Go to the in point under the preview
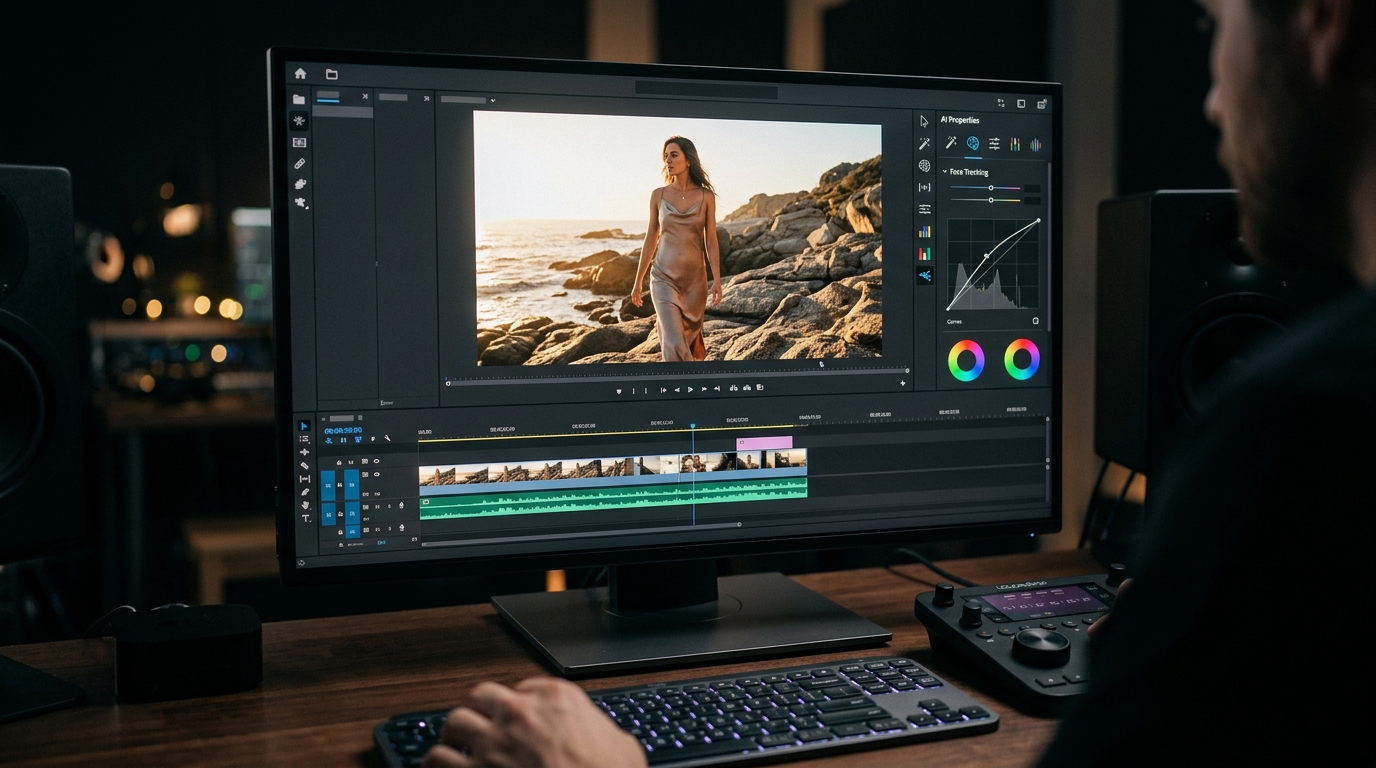Viewport: 1376px width, 768px height. point(663,390)
